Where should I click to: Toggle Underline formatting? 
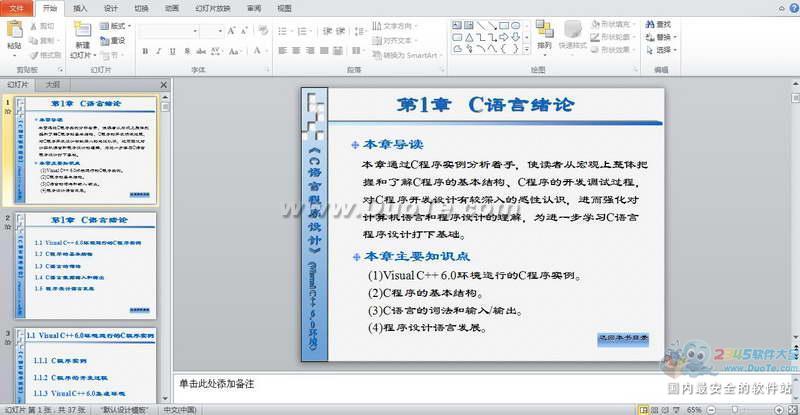172,51
